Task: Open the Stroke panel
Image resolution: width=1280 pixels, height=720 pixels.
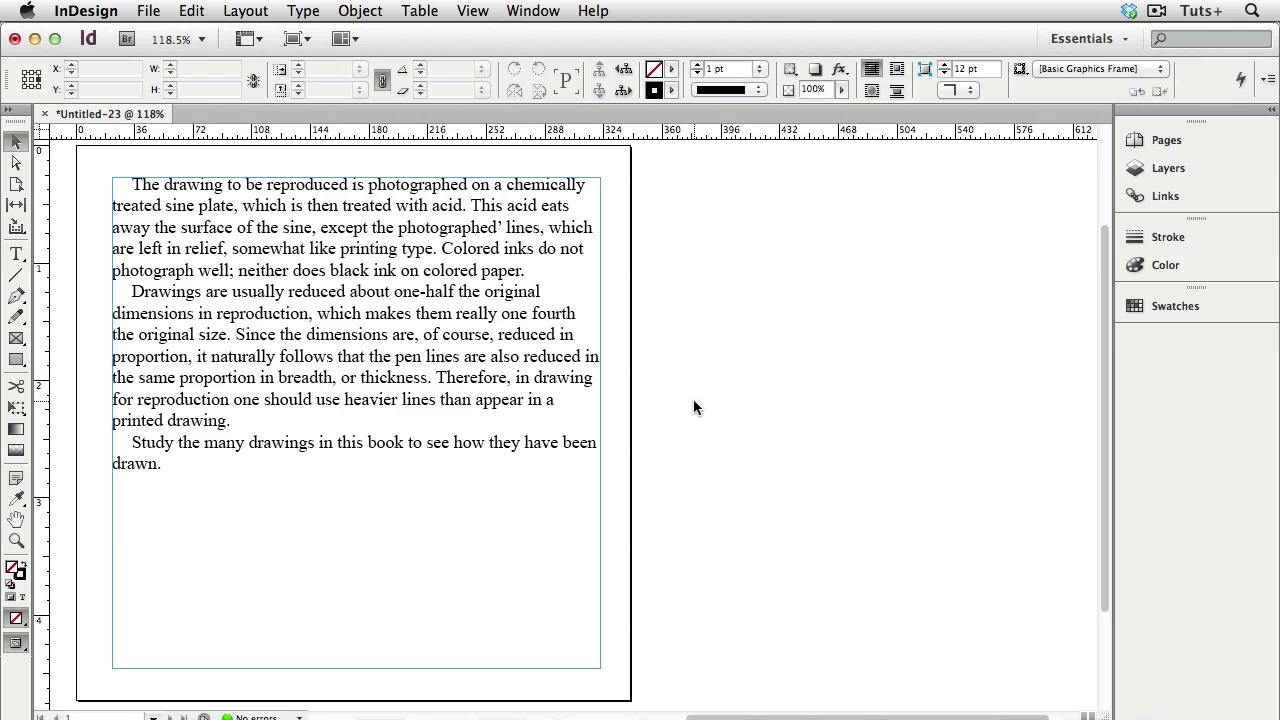Action: 1168,237
